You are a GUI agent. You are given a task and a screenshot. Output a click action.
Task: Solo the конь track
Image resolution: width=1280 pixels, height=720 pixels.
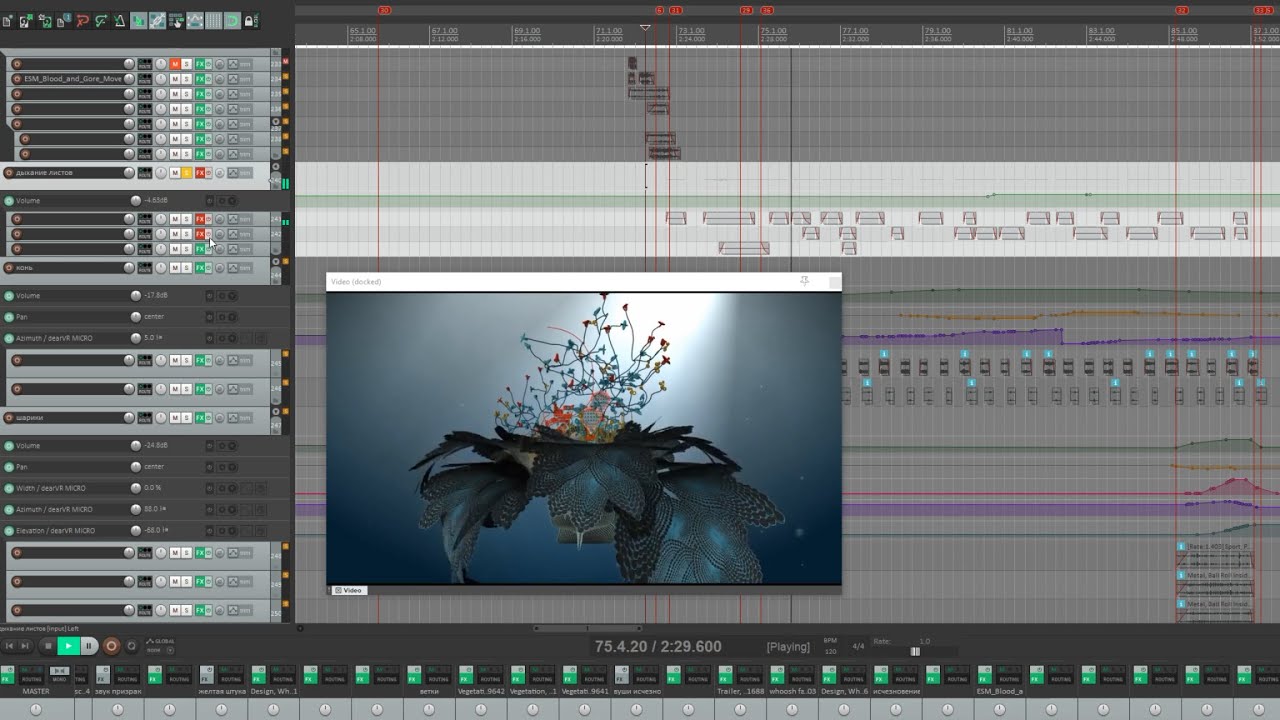pos(186,268)
